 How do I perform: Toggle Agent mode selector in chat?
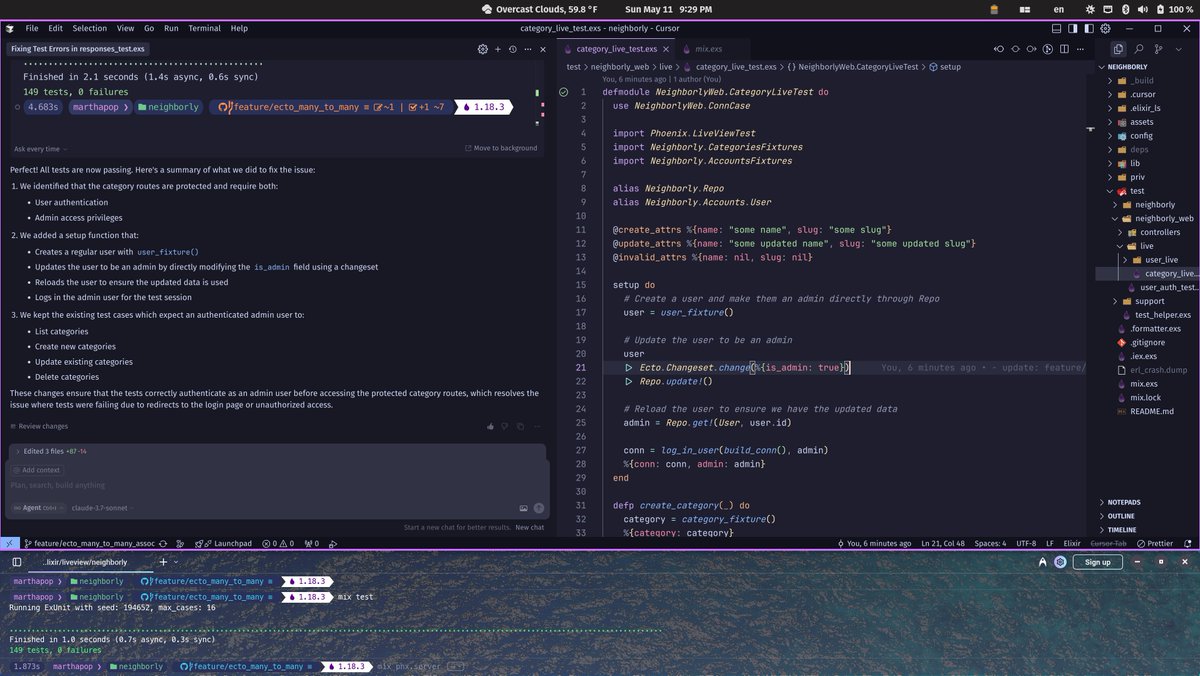click(37, 508)
